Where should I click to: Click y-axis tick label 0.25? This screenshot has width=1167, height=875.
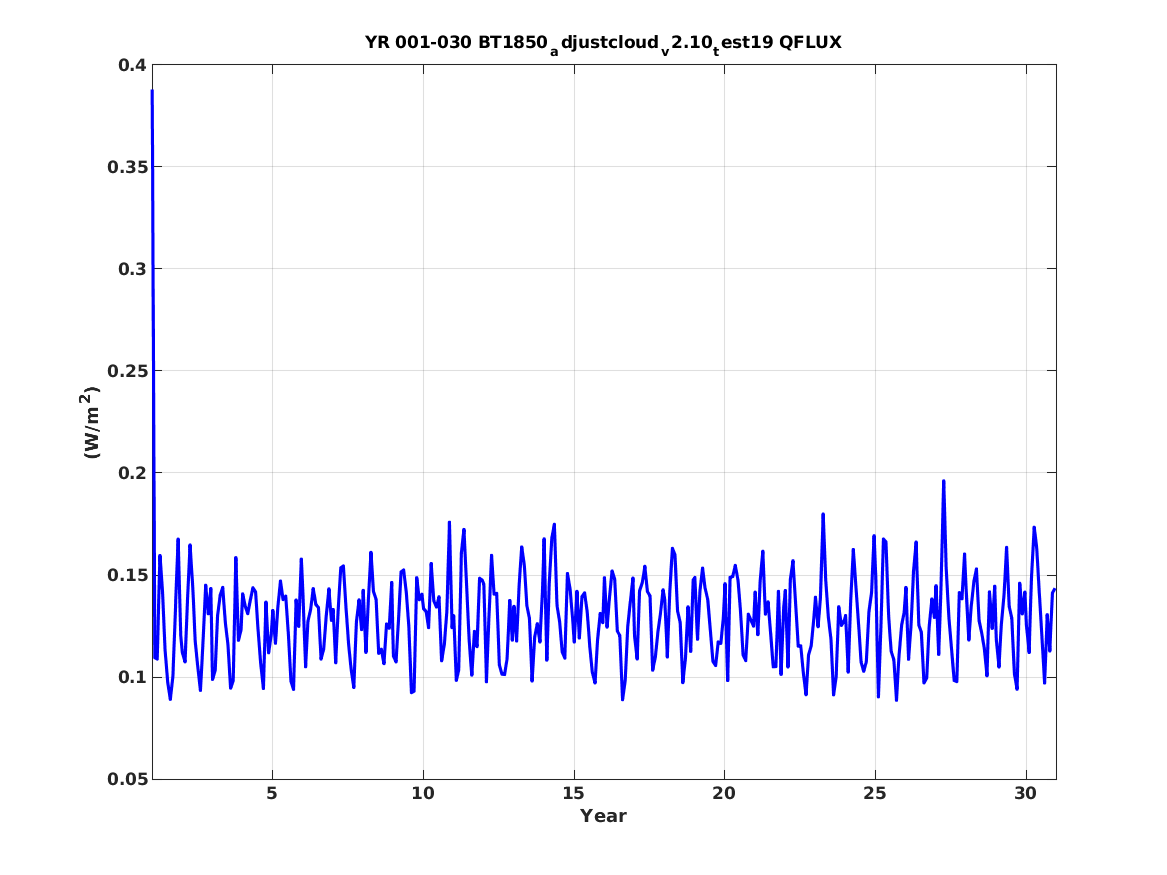tap(127, 371)
